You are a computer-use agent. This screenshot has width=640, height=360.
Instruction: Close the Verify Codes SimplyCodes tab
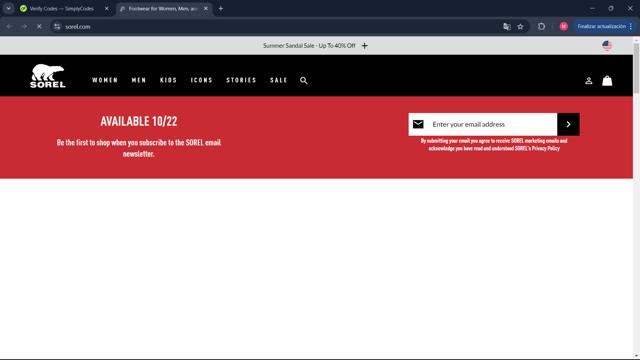[x=107, y=9]
